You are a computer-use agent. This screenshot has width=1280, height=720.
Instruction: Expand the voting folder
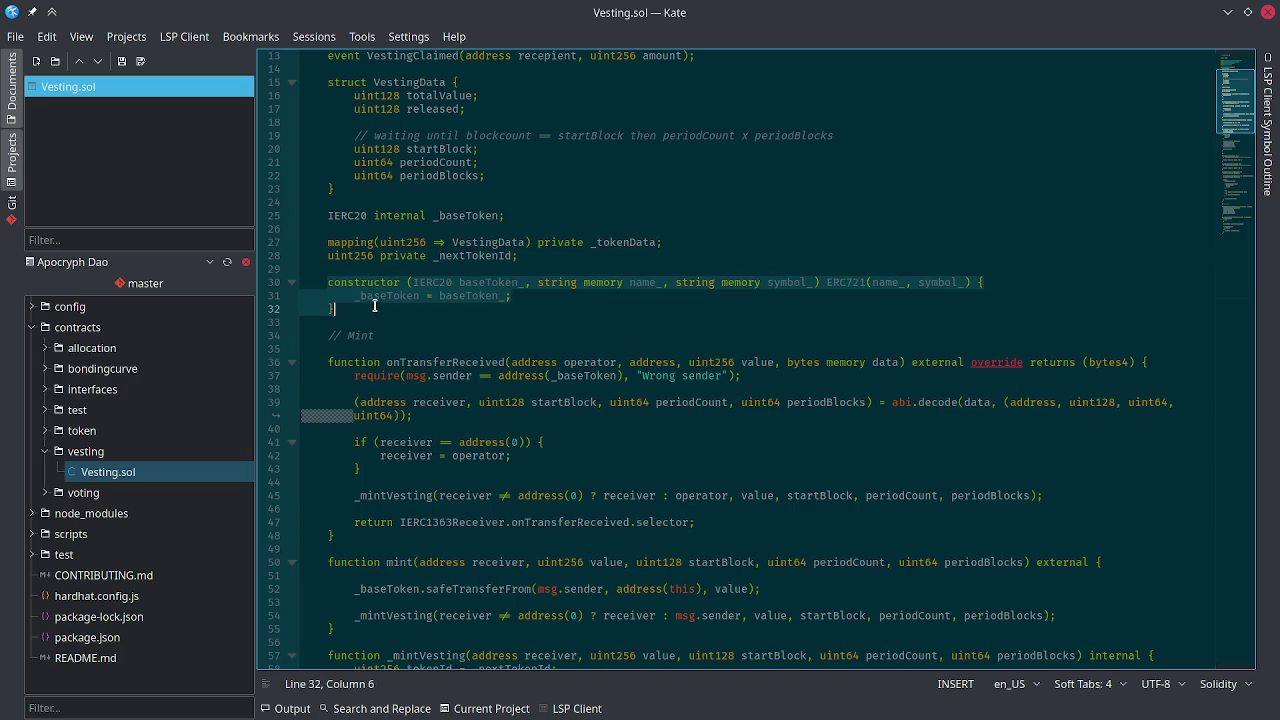point(45,493)
